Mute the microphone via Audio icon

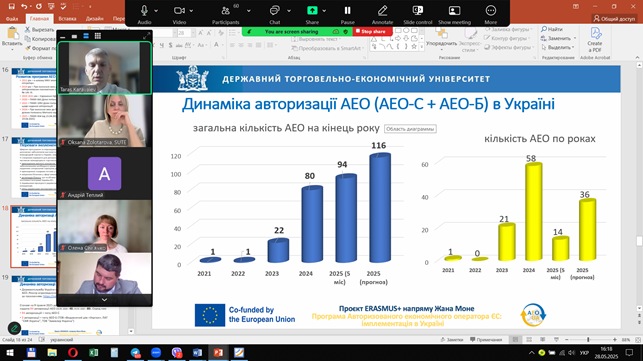click(144, 11)
